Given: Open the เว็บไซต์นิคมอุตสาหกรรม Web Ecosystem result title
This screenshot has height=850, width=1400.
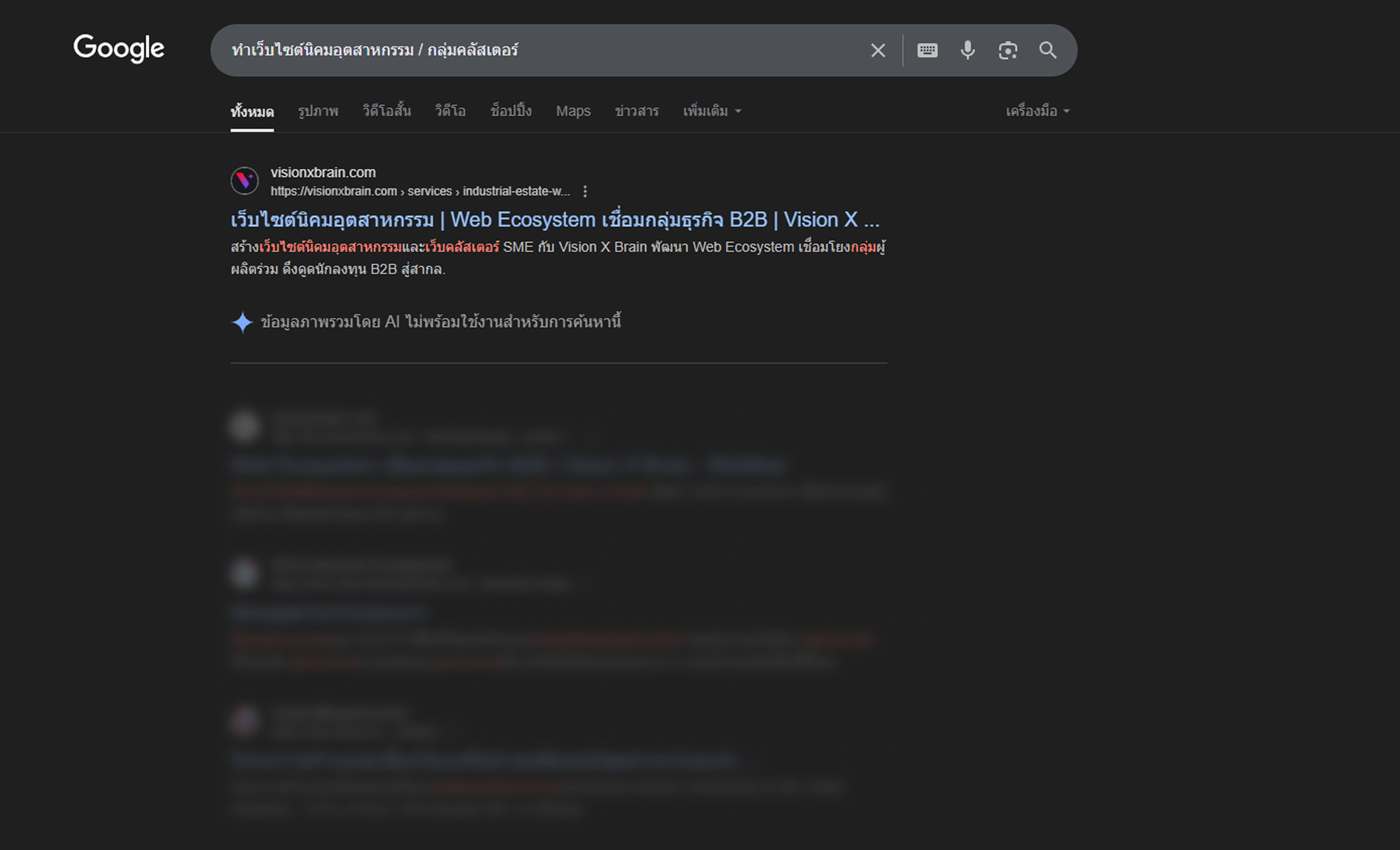Looking at the screenshot, I should [555, 220].
